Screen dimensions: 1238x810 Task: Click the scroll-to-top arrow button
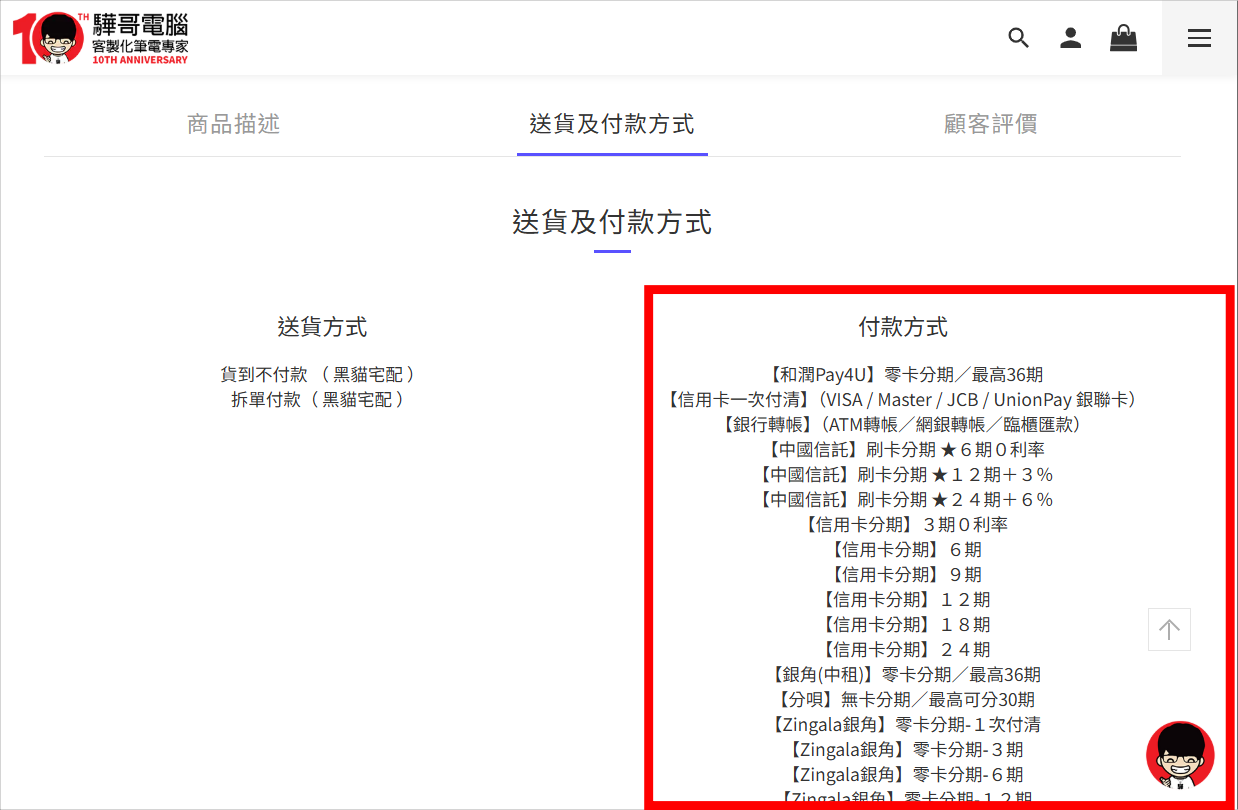pos(1169,629)
